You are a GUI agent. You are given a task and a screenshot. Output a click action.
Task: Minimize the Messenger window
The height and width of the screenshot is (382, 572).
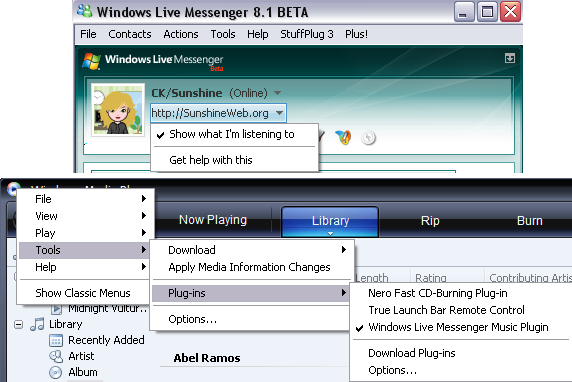[463, 12]
